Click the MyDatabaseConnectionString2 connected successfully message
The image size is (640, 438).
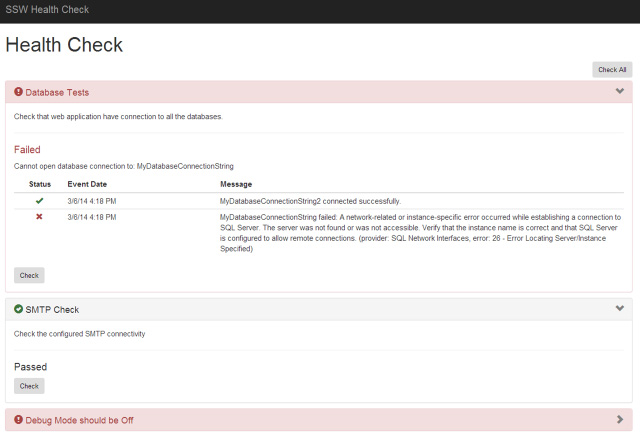[310, 201]
